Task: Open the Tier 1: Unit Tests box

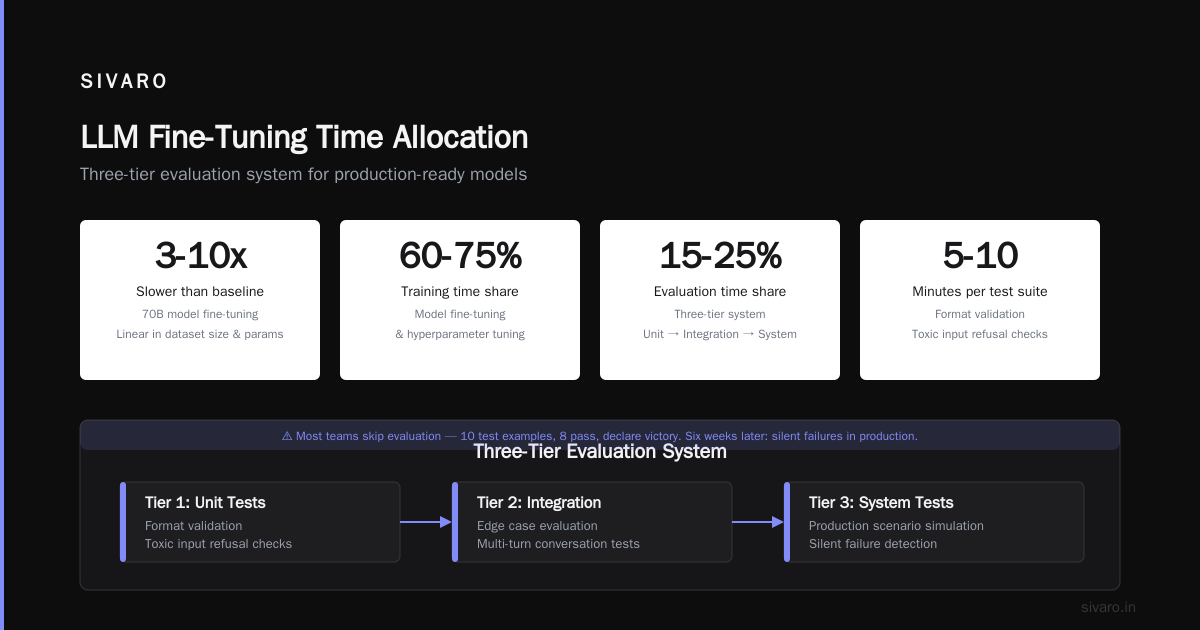Action: tap(260, 522)
